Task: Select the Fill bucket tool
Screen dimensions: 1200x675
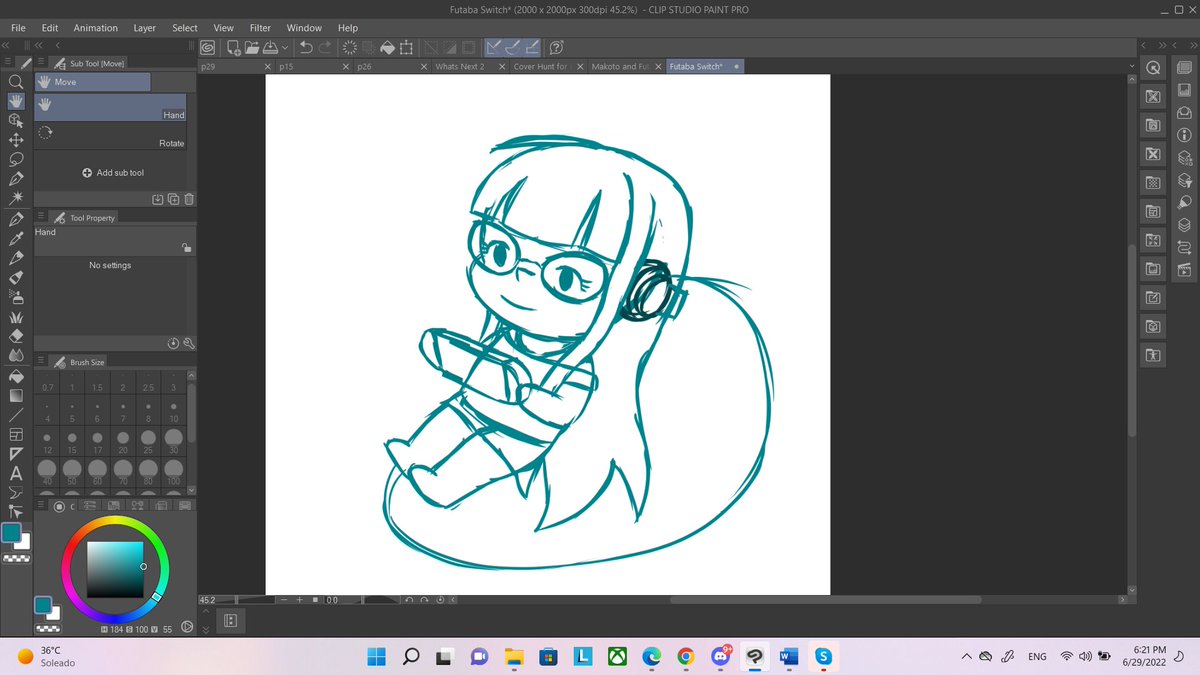Action: [x=16, y=376]
